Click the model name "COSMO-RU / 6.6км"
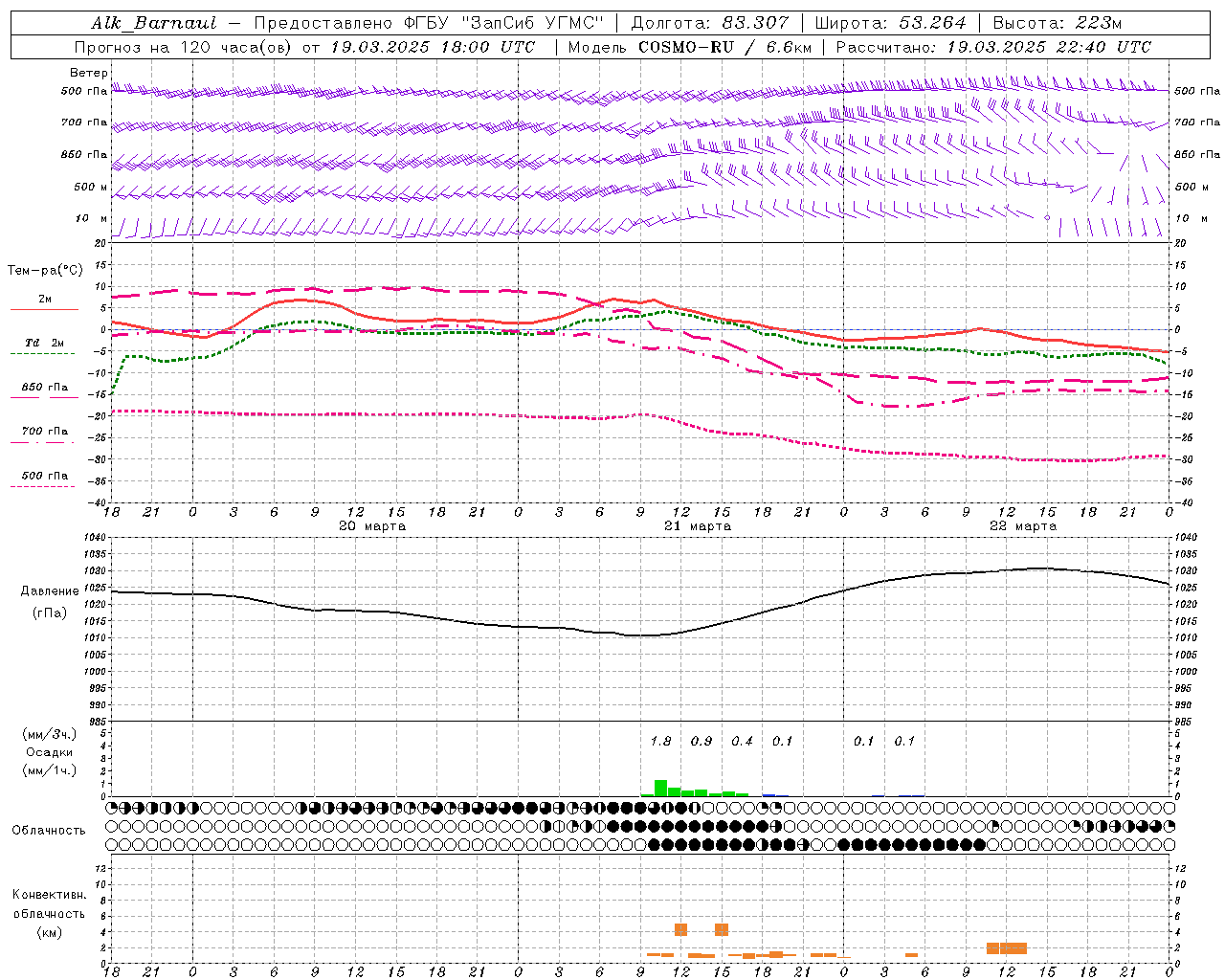Image resolution: width=1225 pixels, height=980 pixels. [x=725, y=47]
